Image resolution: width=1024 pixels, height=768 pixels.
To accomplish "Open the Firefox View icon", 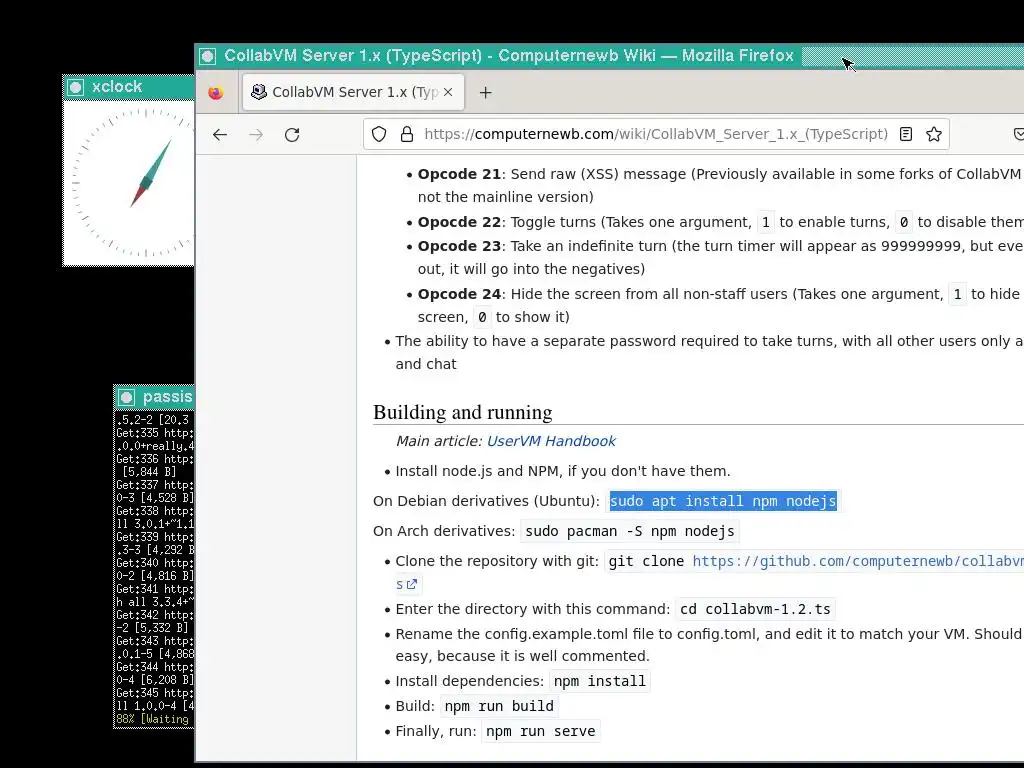I will pos(216,93).
